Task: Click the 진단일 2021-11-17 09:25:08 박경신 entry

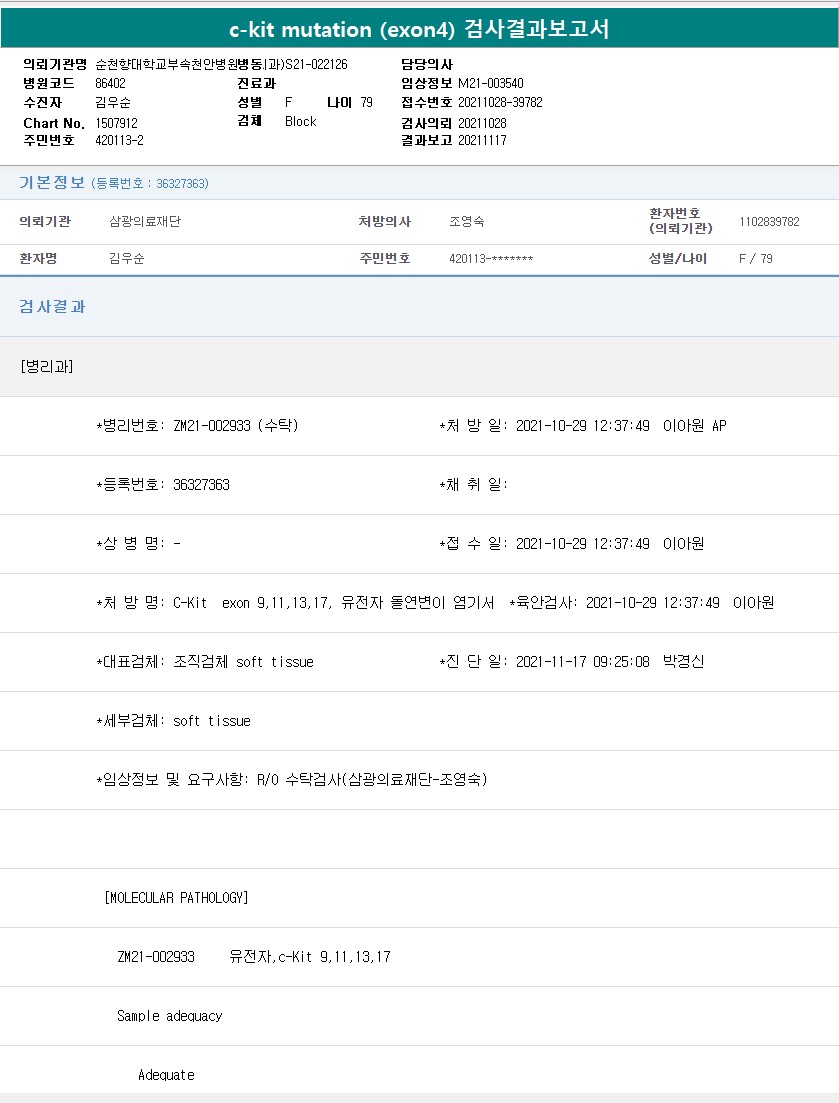Action: pos(572,662)
